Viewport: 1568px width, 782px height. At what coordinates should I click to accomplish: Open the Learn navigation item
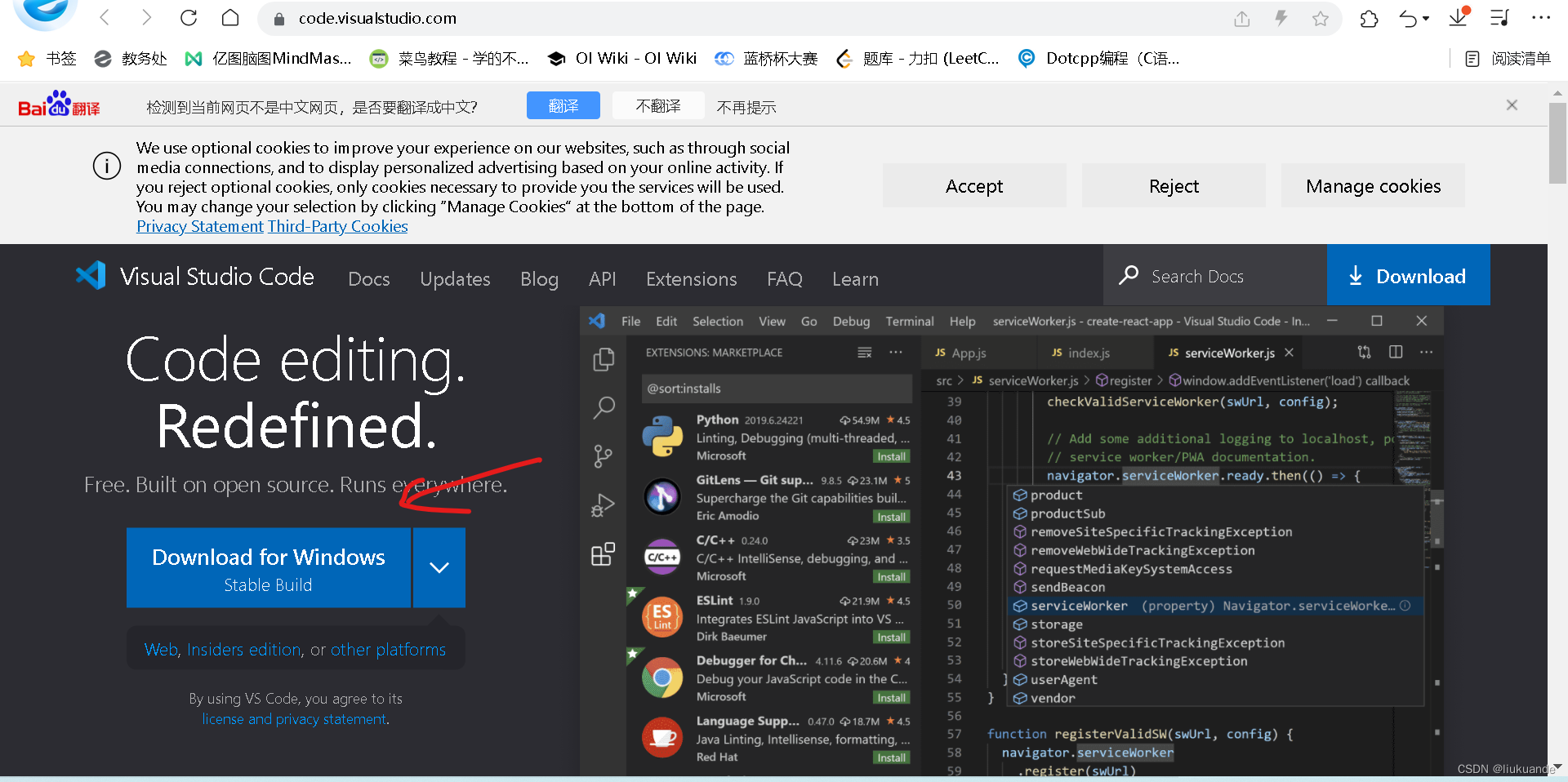point(856,279)
